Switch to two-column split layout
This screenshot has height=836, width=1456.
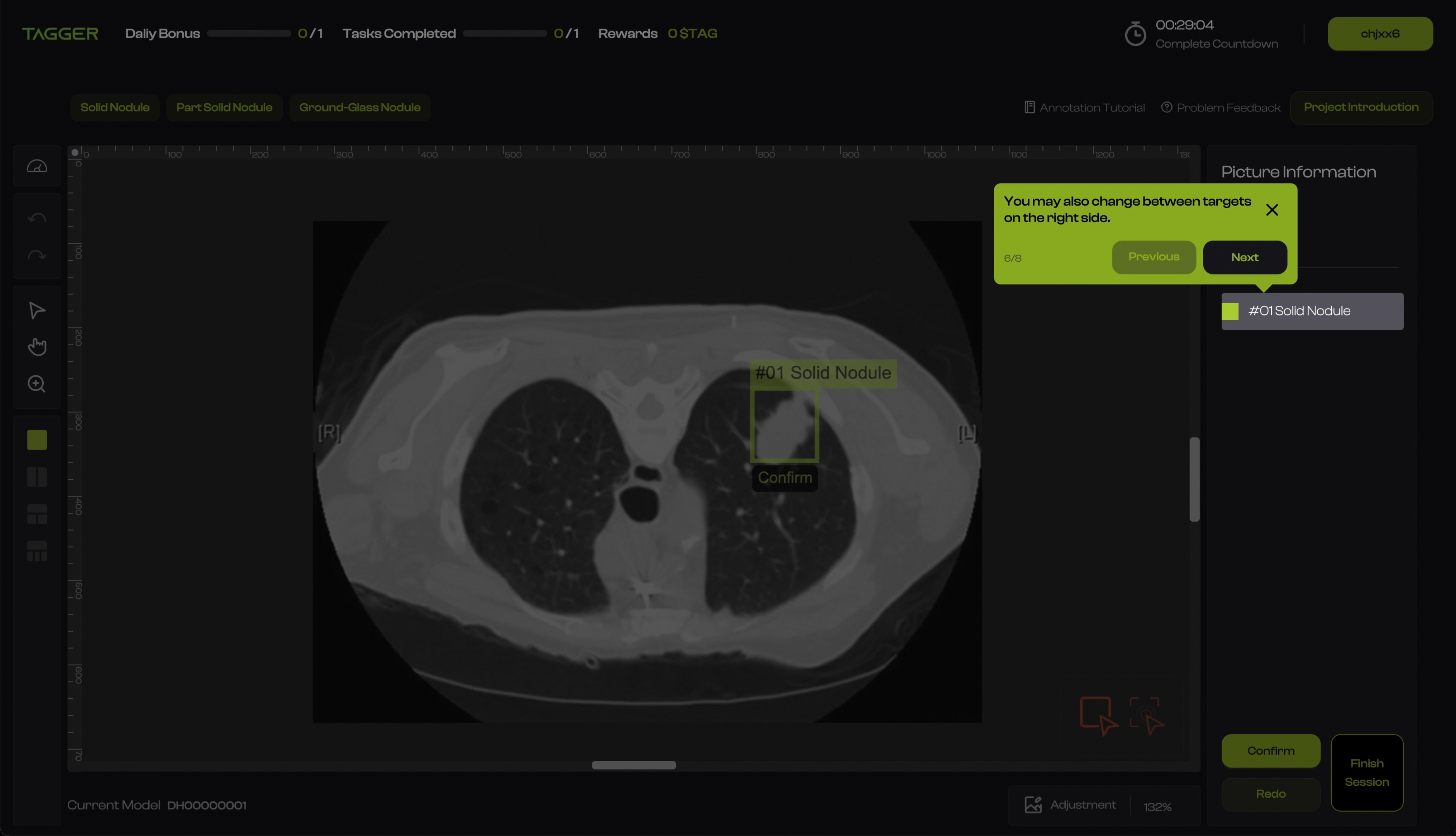[x=37, y=477]
